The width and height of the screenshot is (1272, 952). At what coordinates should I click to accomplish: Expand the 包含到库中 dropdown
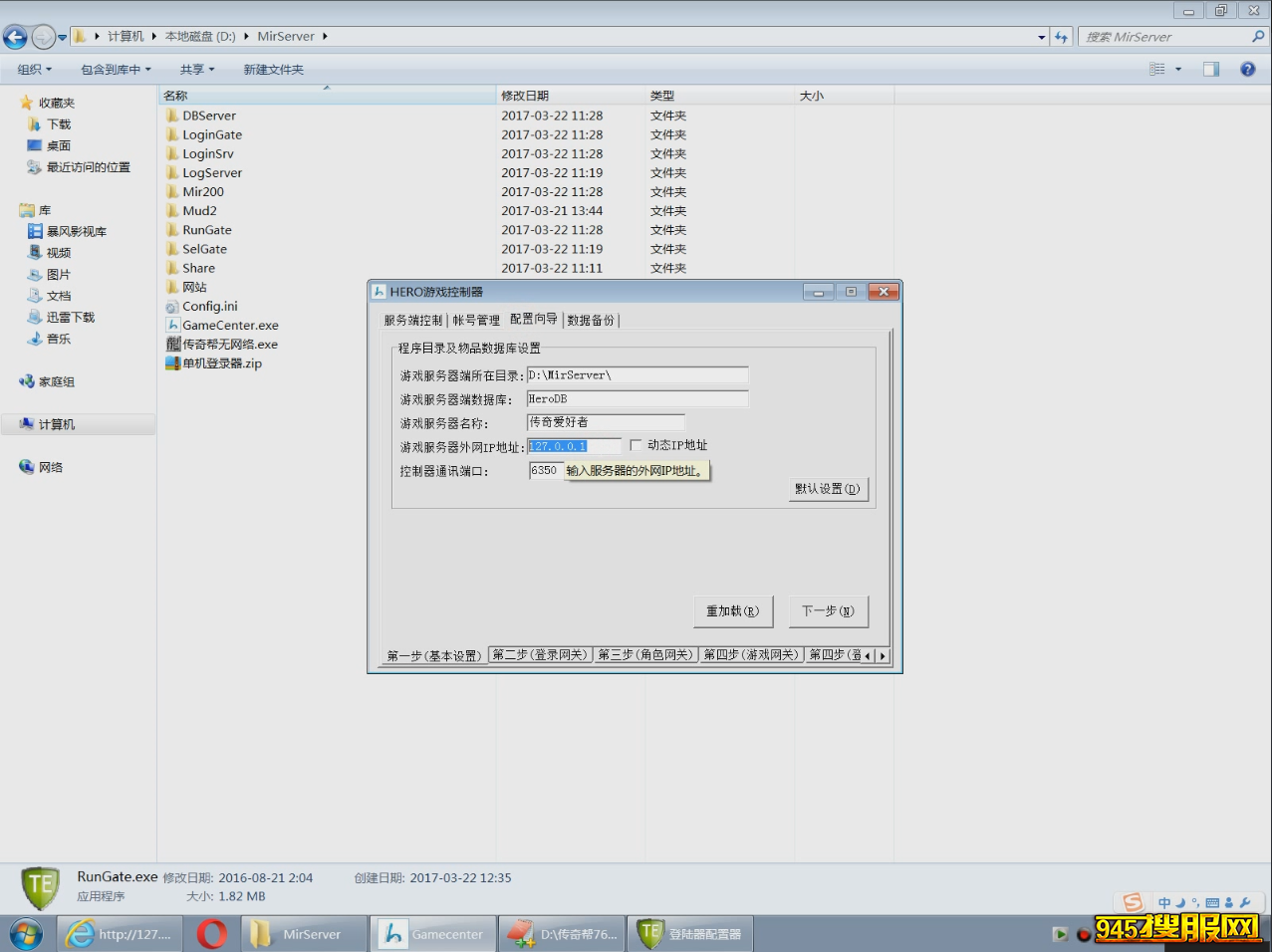pos(116,70)
